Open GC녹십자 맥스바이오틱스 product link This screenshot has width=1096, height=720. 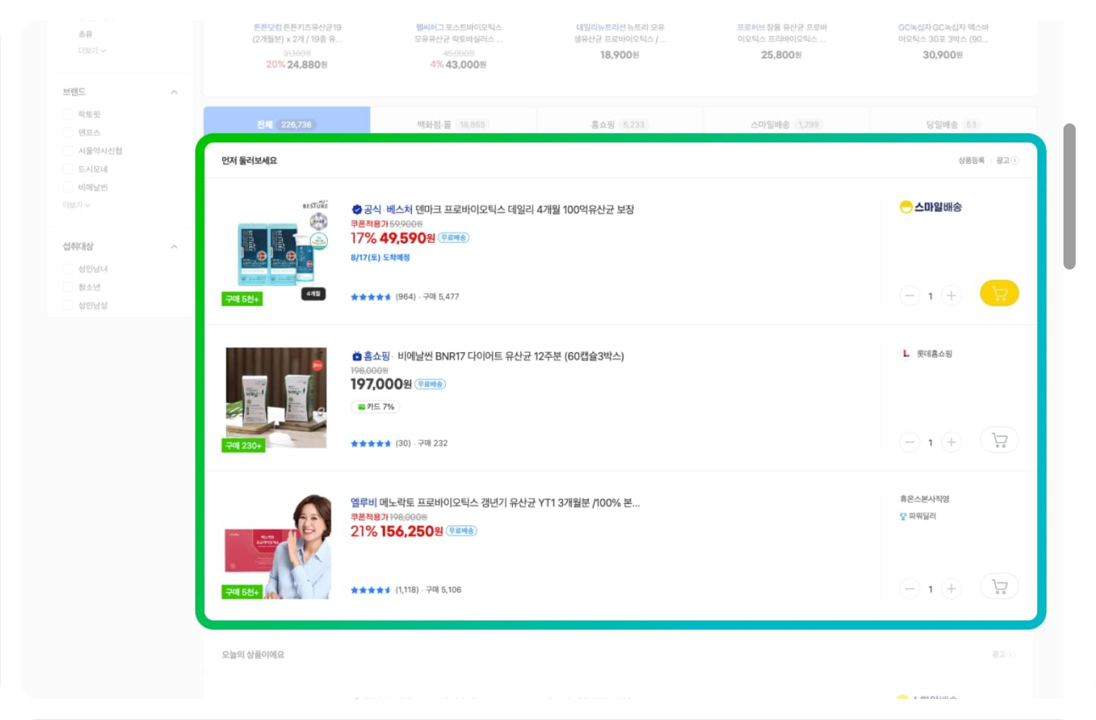coord(943,33)
